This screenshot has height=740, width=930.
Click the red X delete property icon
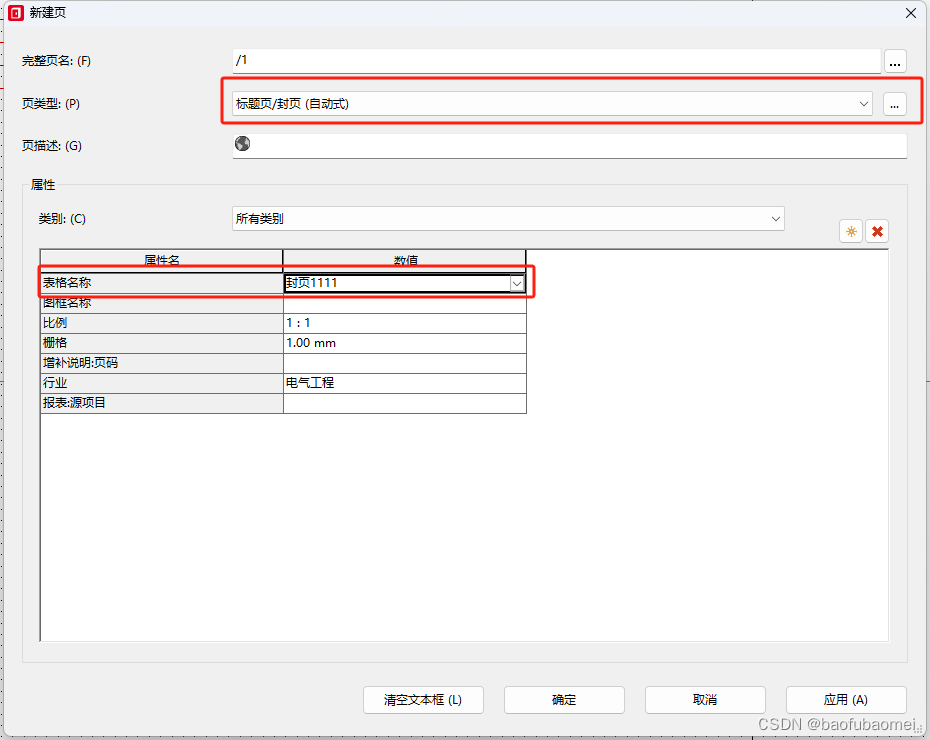coord(877,232)
